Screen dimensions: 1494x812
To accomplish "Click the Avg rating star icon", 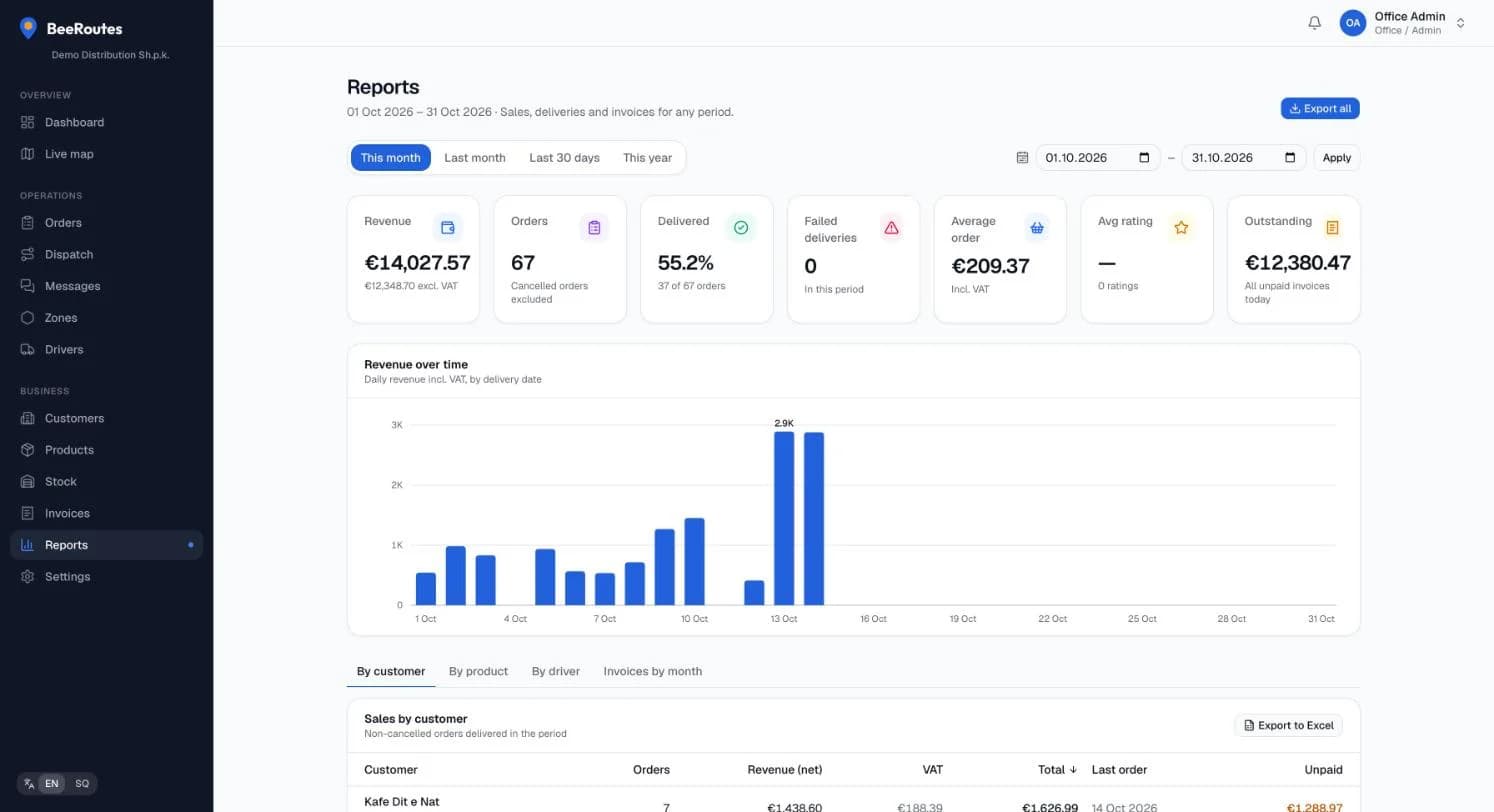I will coord(1181,228).
